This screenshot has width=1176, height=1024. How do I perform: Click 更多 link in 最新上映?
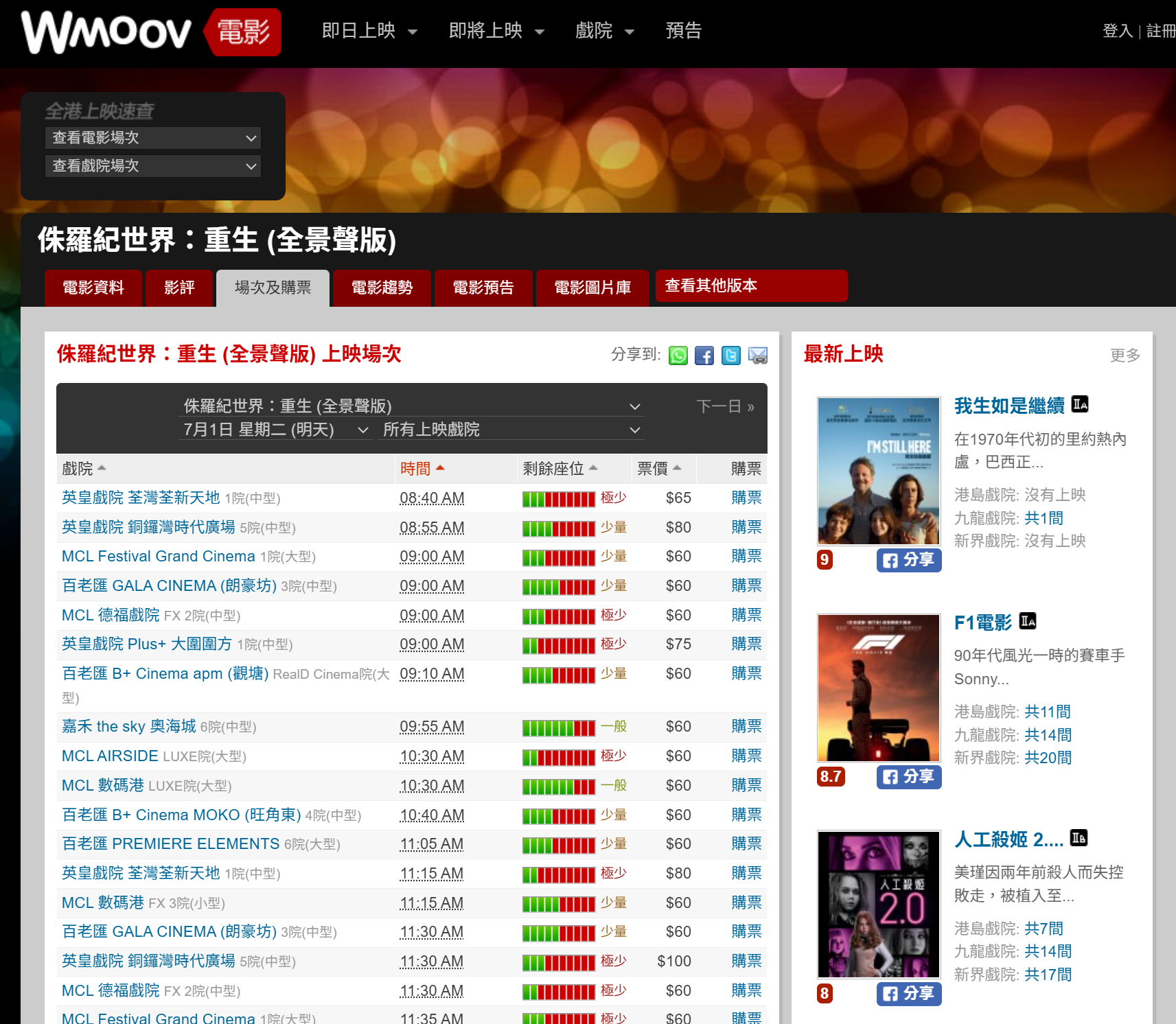pos(1125,355)
